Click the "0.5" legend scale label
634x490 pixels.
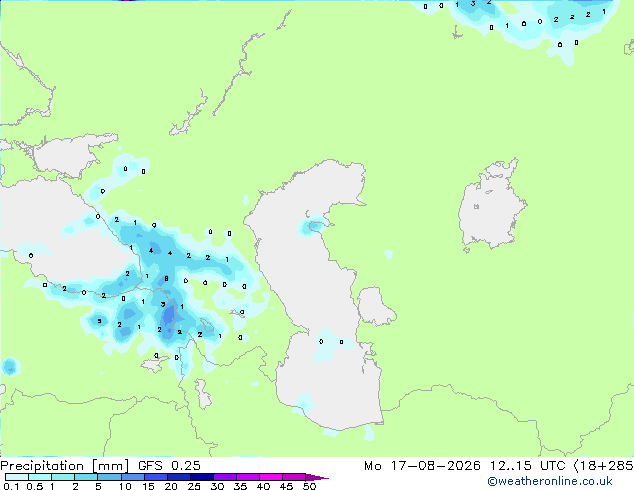[34, 486]
